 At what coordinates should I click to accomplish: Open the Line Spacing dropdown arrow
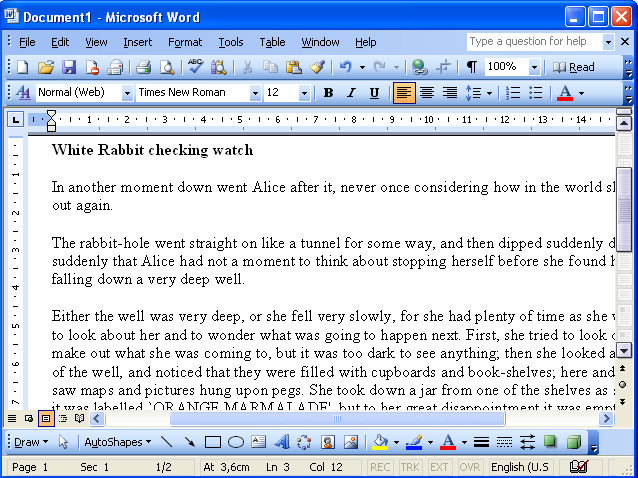pos(489,93)
